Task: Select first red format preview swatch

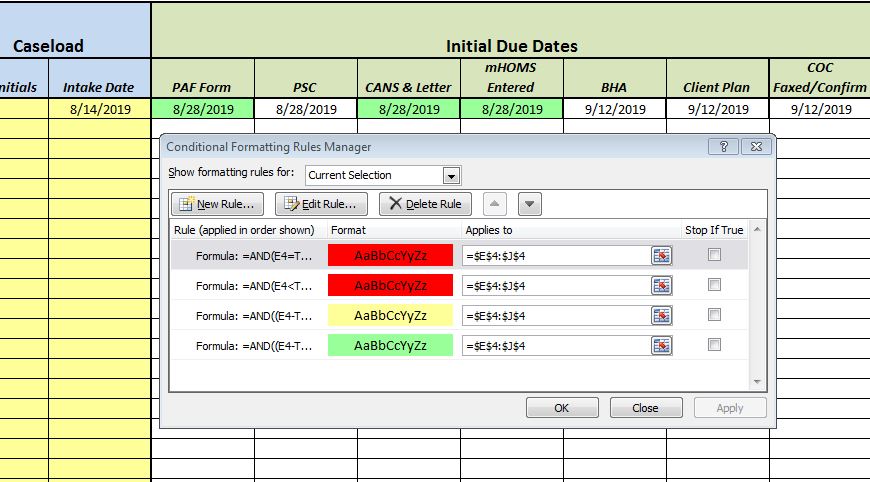Action: pyautogui.click(x=391, y=256)
